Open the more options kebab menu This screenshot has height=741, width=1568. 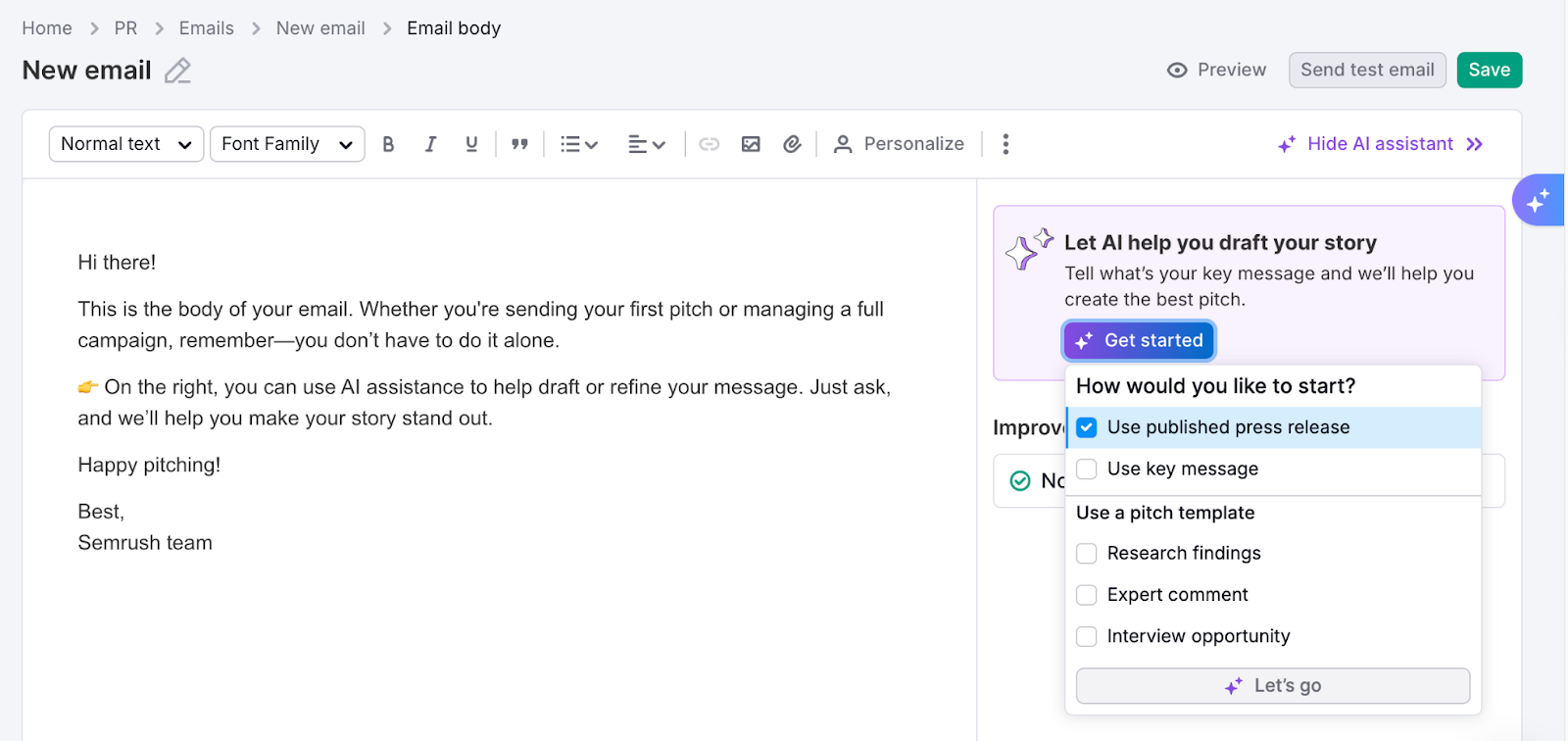point(1005,144)
